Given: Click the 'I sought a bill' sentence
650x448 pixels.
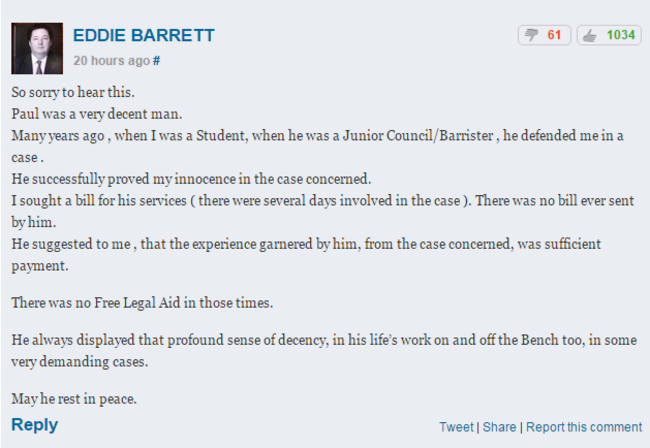Looking at the screenshot, I should click(323, 211).
